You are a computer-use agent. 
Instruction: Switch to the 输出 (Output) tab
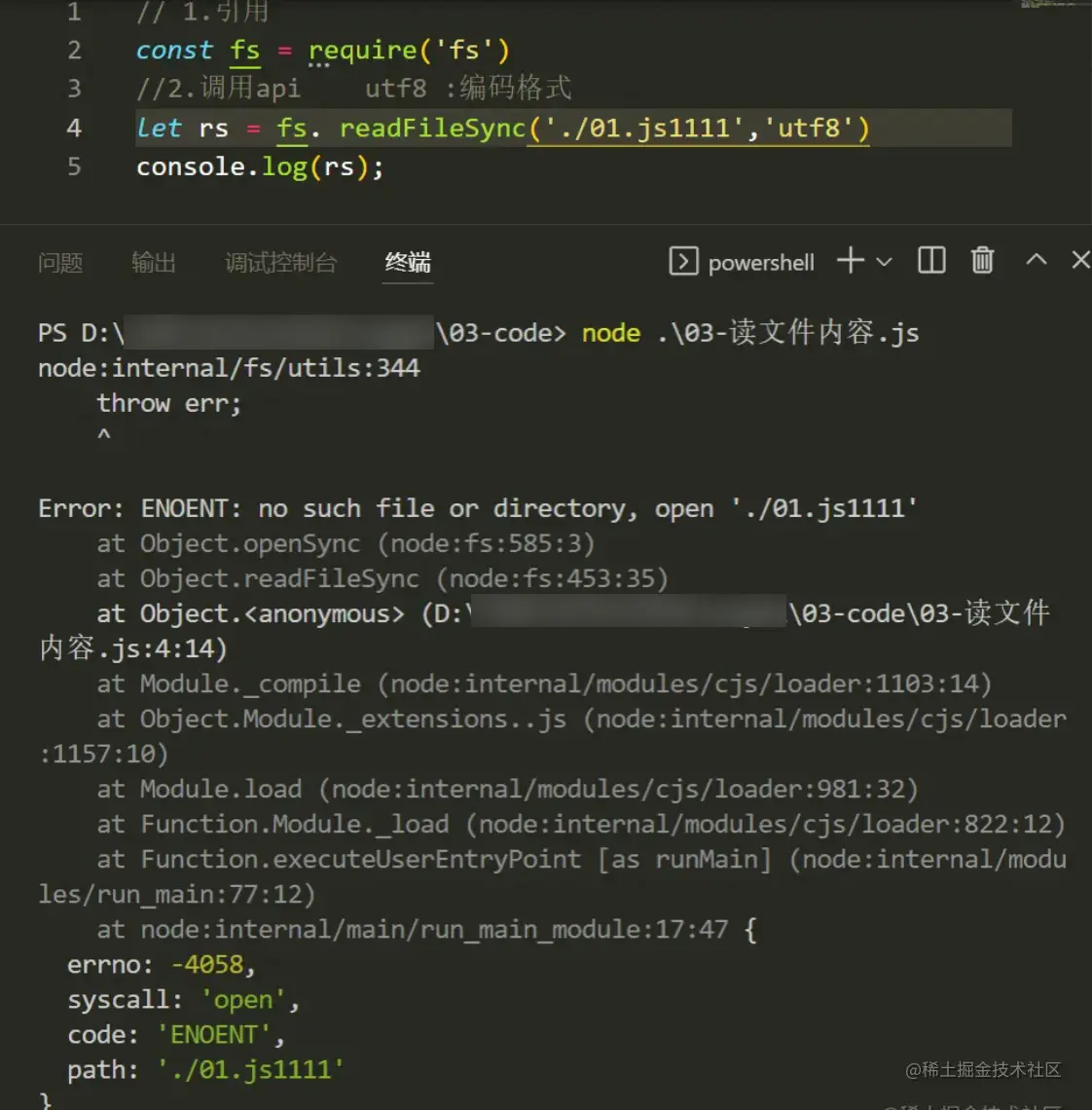tap(154, 263)
